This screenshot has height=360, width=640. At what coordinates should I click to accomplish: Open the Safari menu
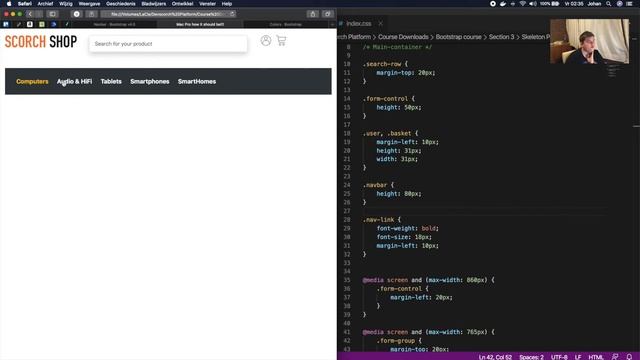[x=24, y=4]
